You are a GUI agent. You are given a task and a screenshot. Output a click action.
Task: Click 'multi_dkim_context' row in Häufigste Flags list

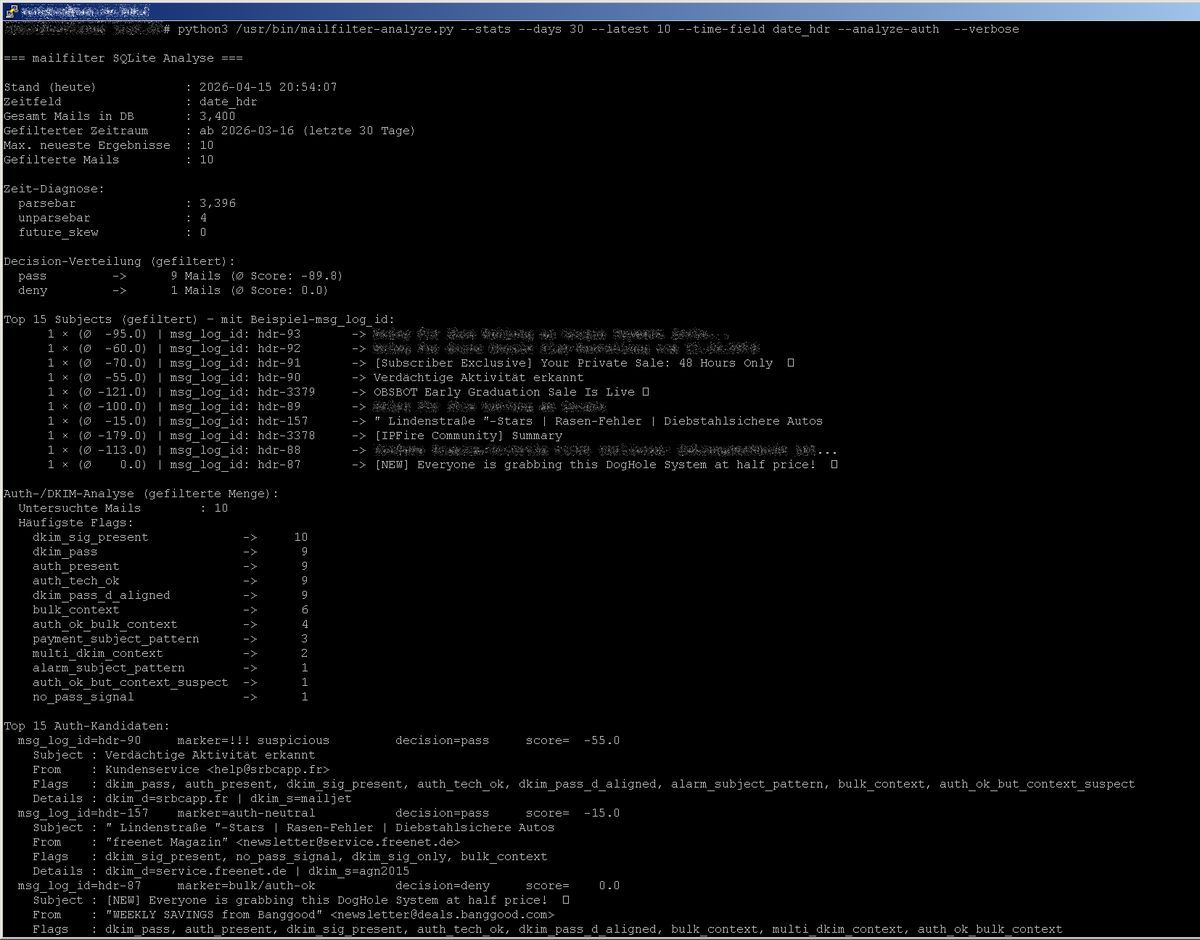tap(170, 653)
